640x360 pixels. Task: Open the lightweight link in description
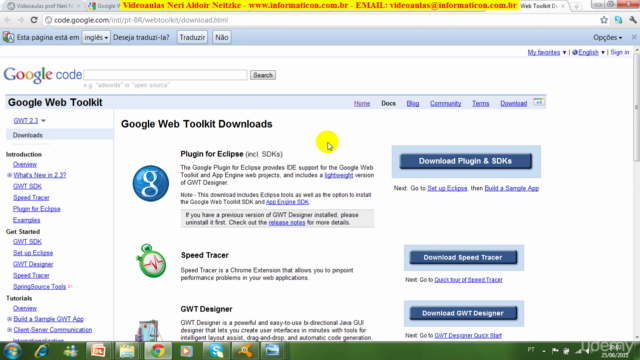click(339, 175)
